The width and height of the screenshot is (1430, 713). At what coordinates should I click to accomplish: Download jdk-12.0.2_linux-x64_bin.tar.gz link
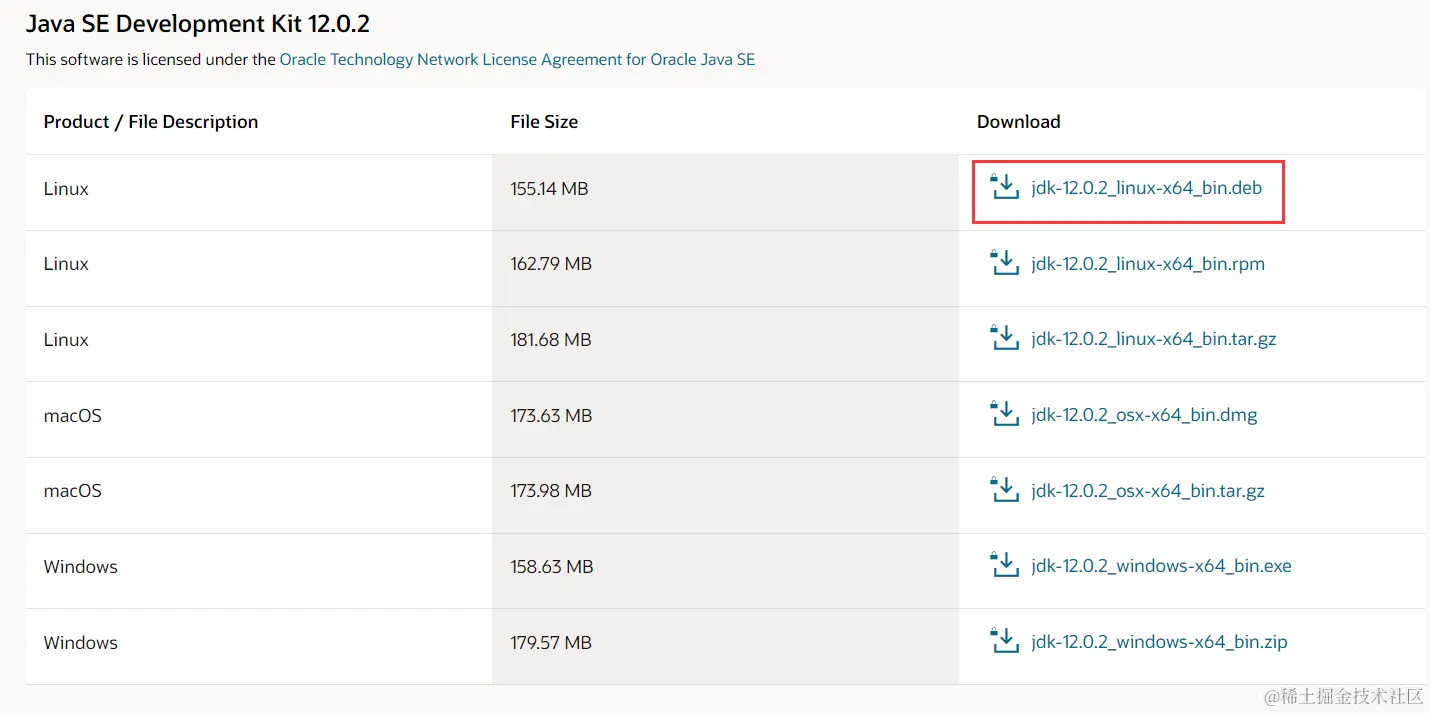click(x=1154, y=340)
